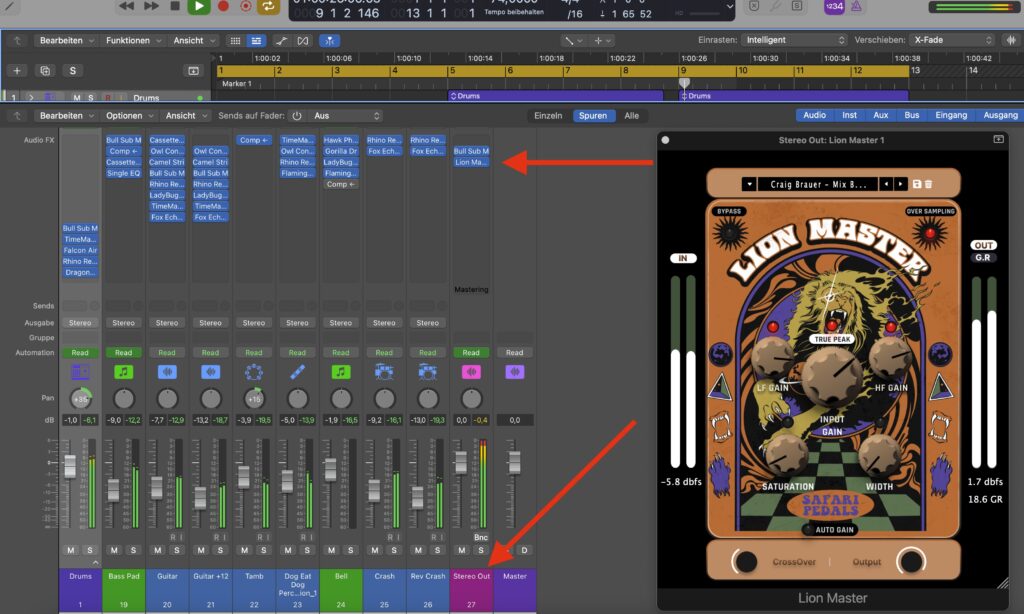Stop playback with the Stop button
This screenshot has height=614, width=1024.
point(175,6)
